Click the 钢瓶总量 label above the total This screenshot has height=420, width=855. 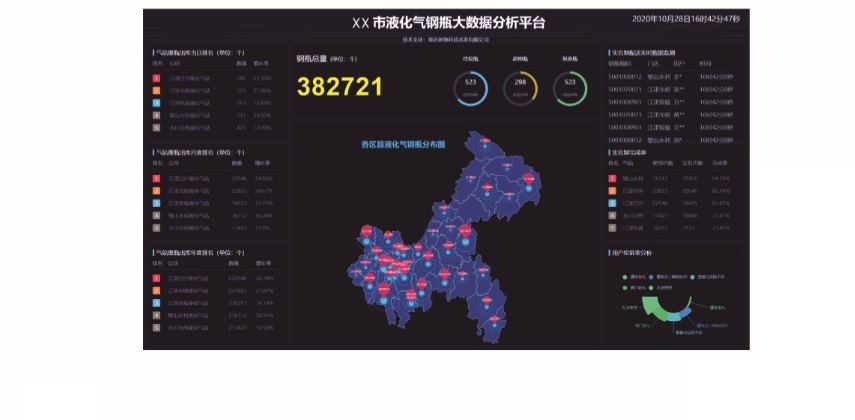click(x=311, y=59)
